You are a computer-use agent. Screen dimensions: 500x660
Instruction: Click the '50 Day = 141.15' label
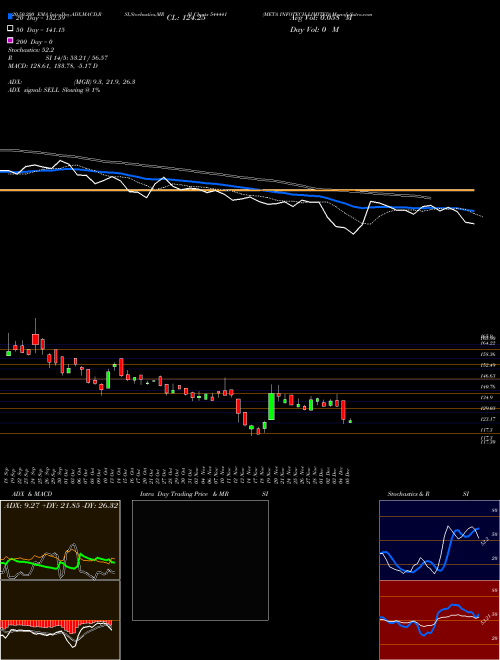pyautogui.click(x=40, y=30)
